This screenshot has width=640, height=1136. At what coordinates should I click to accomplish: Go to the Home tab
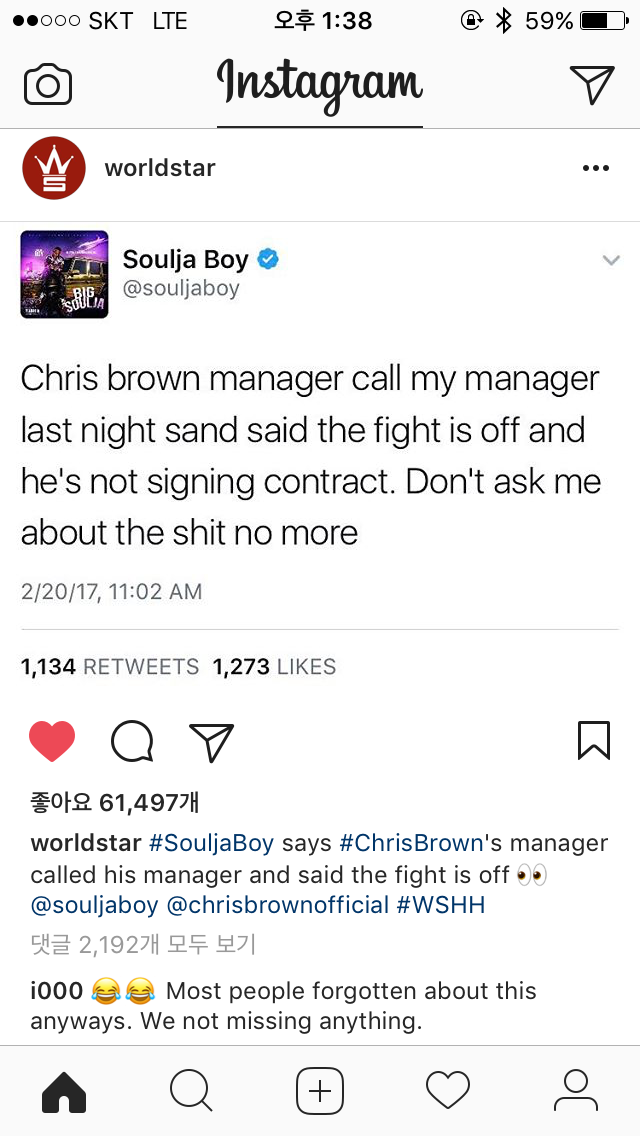(64, 1091)
